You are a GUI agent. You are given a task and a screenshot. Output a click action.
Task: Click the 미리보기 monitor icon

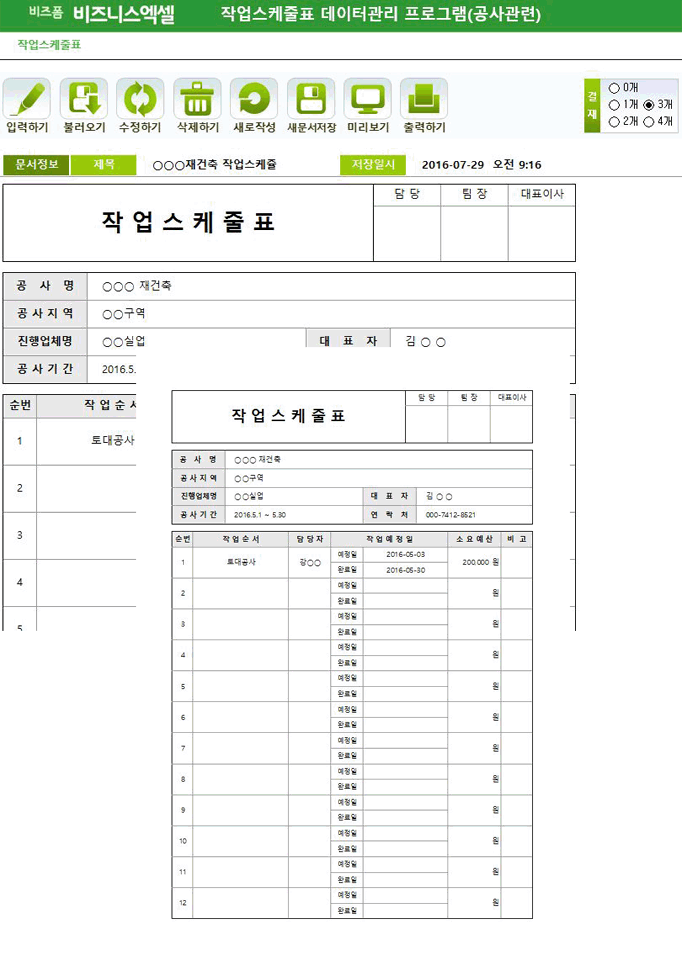[367, 99]
